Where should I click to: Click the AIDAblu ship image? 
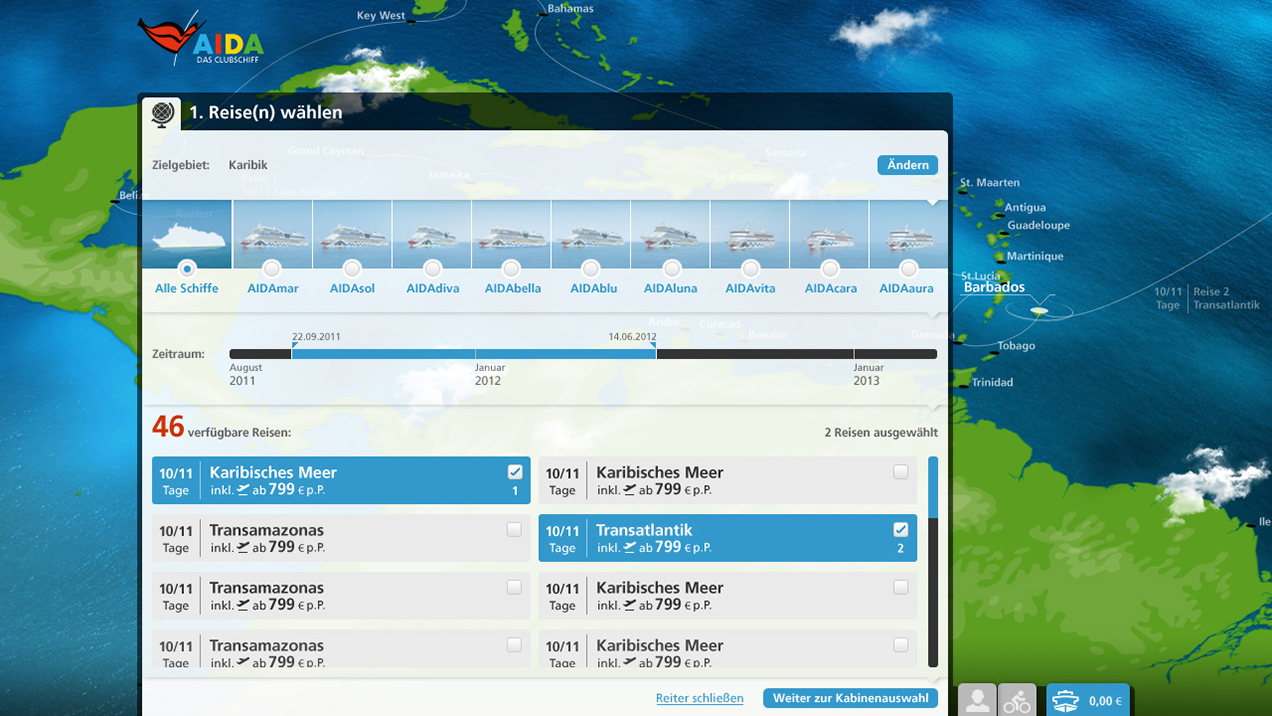pyautogui.click(x=591, y=234)
